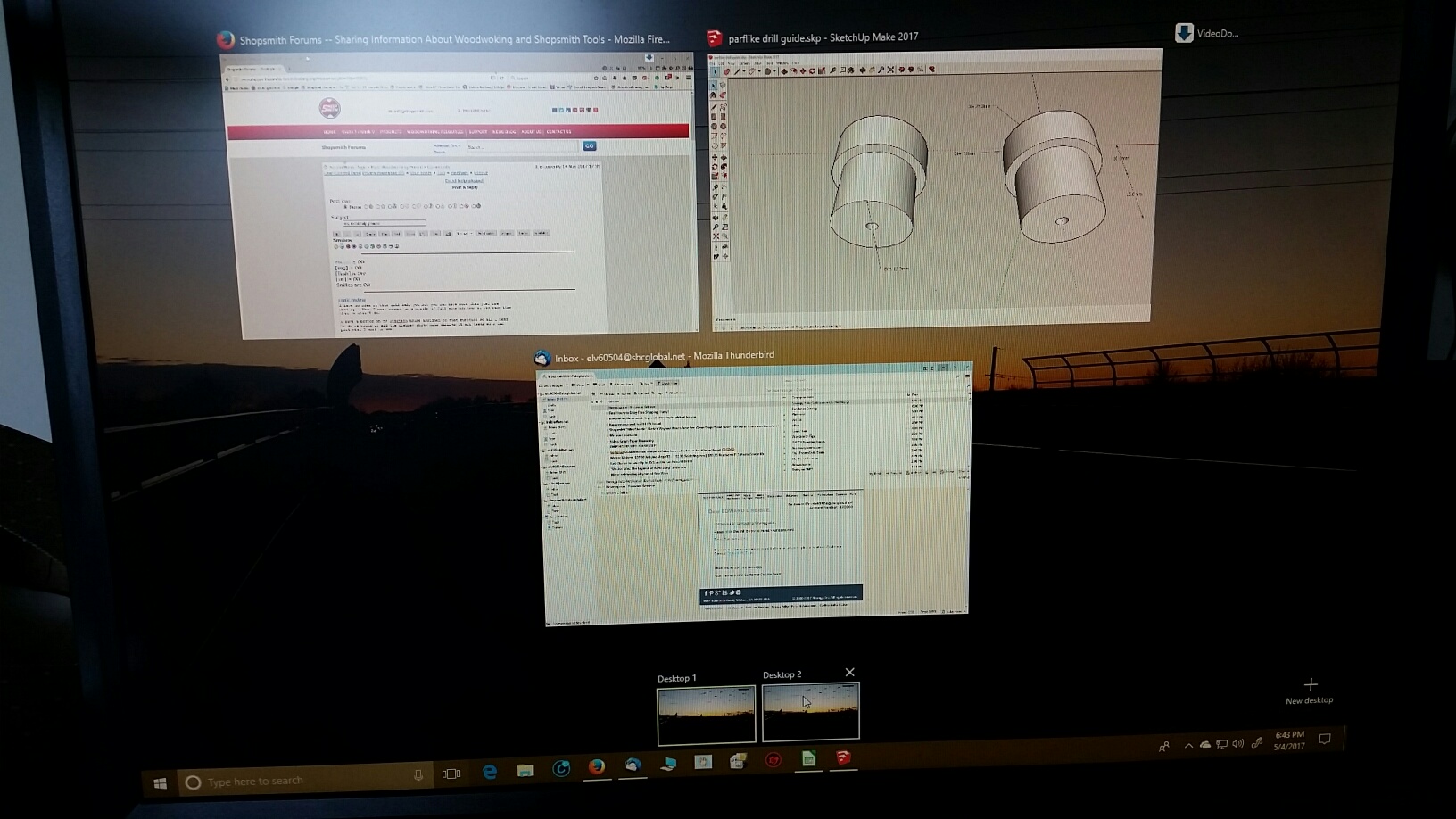Add a New desktop
Viewport: 1456px width, 819px height.
pos(1310,691)
